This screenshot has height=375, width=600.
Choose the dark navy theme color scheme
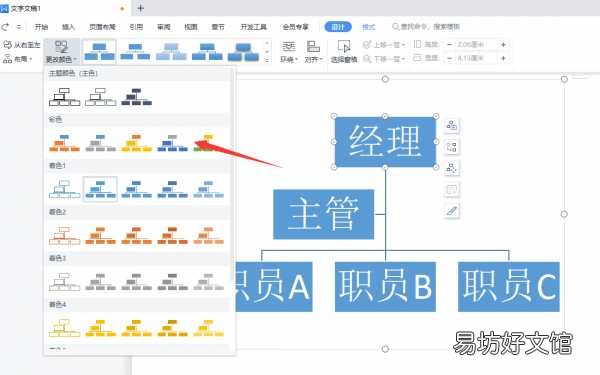point(137,97)
